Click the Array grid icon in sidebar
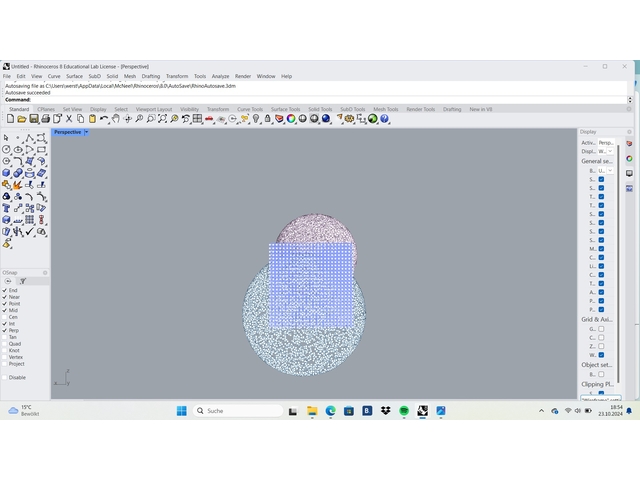 tap(29, 220)
